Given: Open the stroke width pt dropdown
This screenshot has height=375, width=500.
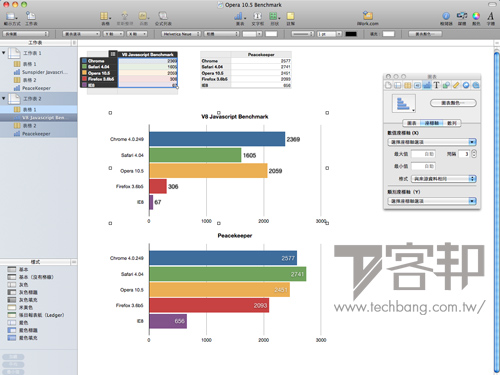Looking at the screenshot, I should pos(329,34).
